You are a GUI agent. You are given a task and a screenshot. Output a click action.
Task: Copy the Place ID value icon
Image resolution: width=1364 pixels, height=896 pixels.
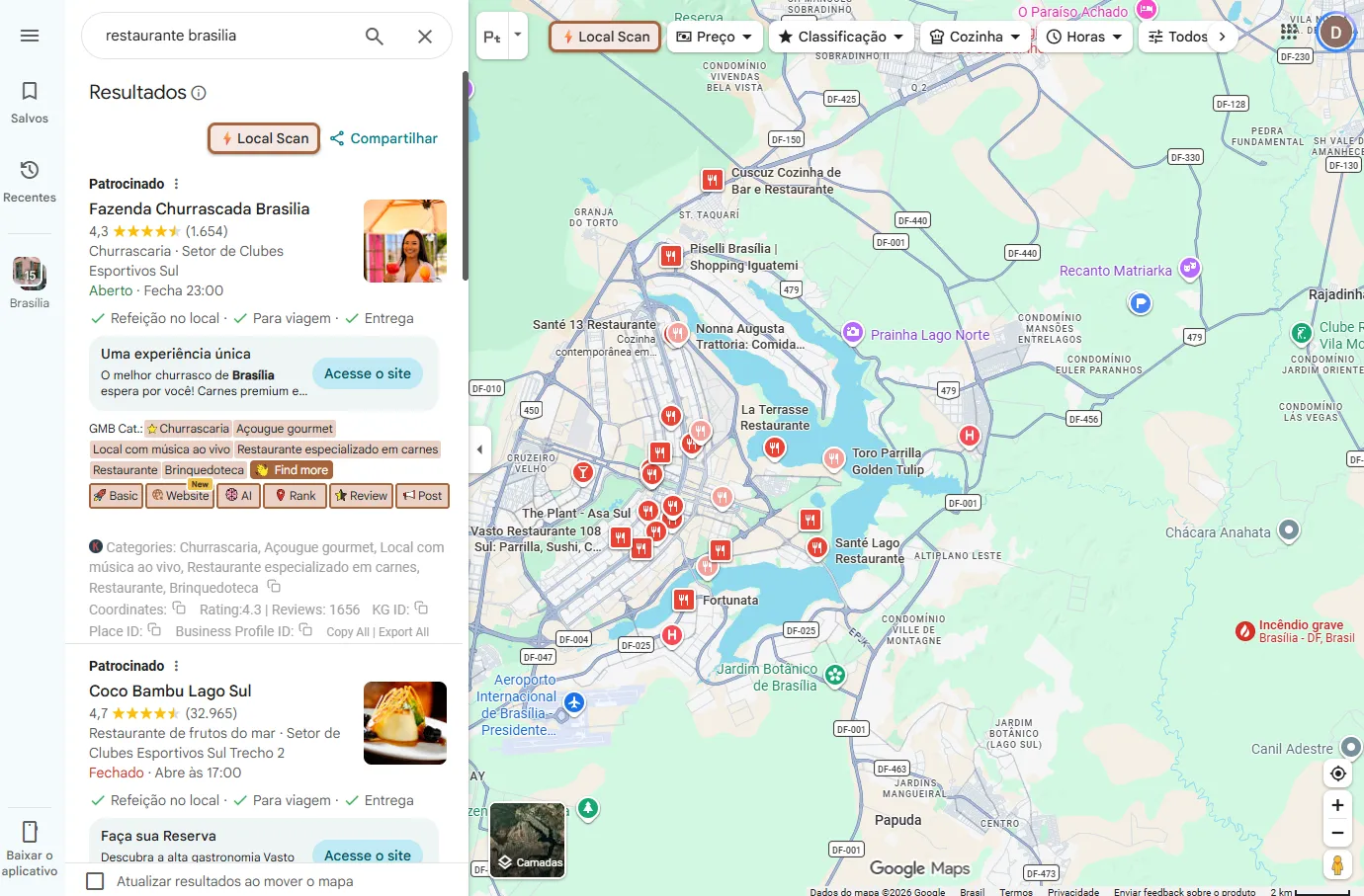[154, 630]
